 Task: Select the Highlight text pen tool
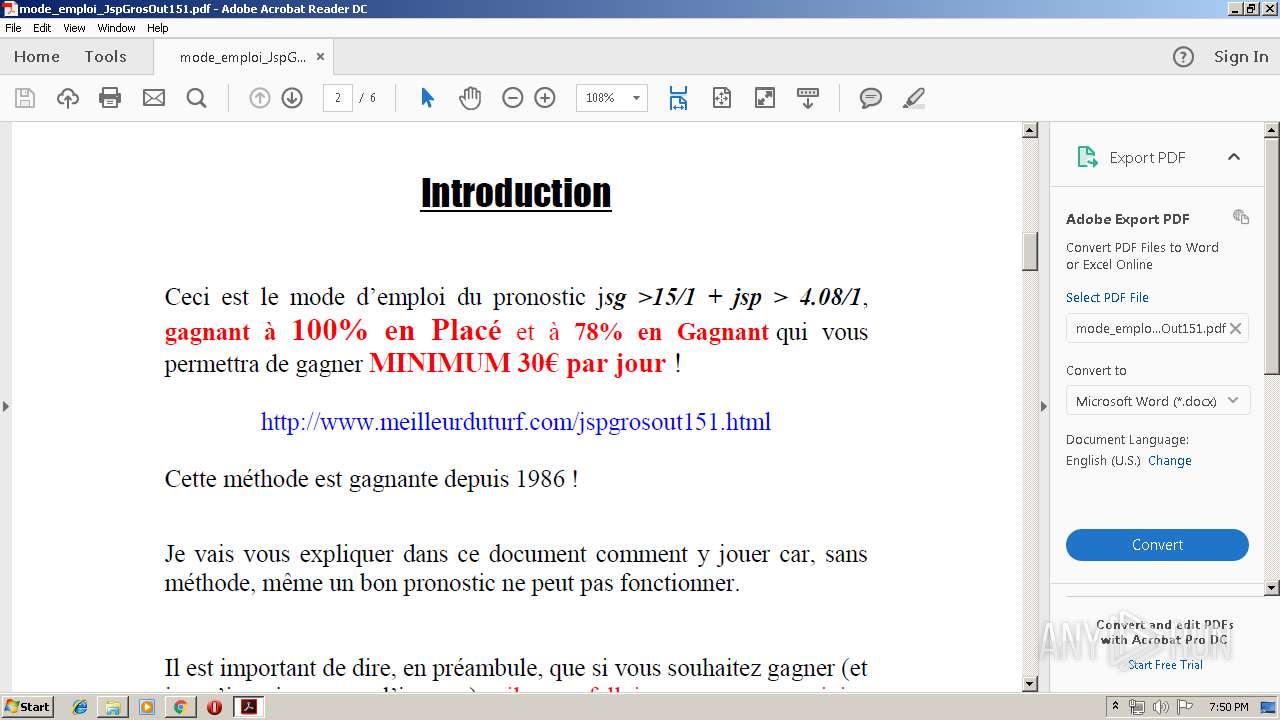(913, 98)
